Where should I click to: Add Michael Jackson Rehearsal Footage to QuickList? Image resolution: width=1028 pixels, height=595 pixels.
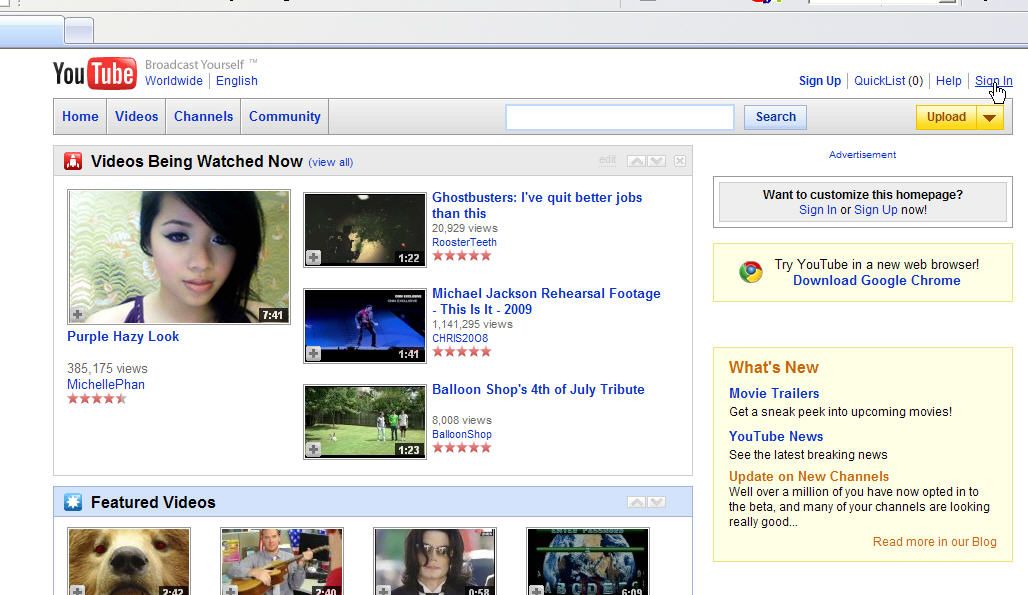(x=313, y=353)
